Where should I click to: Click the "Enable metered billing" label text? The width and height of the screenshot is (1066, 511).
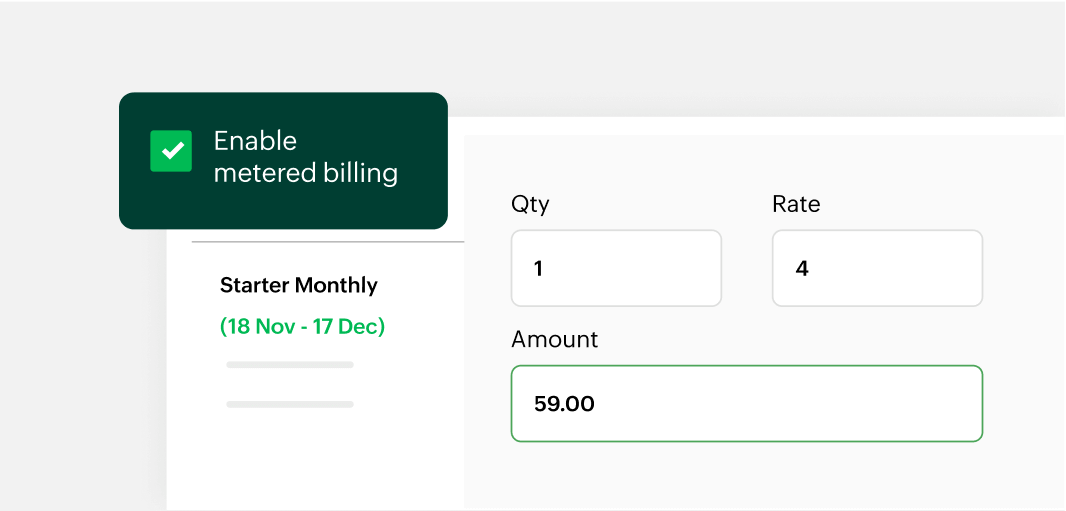(305, 157)
